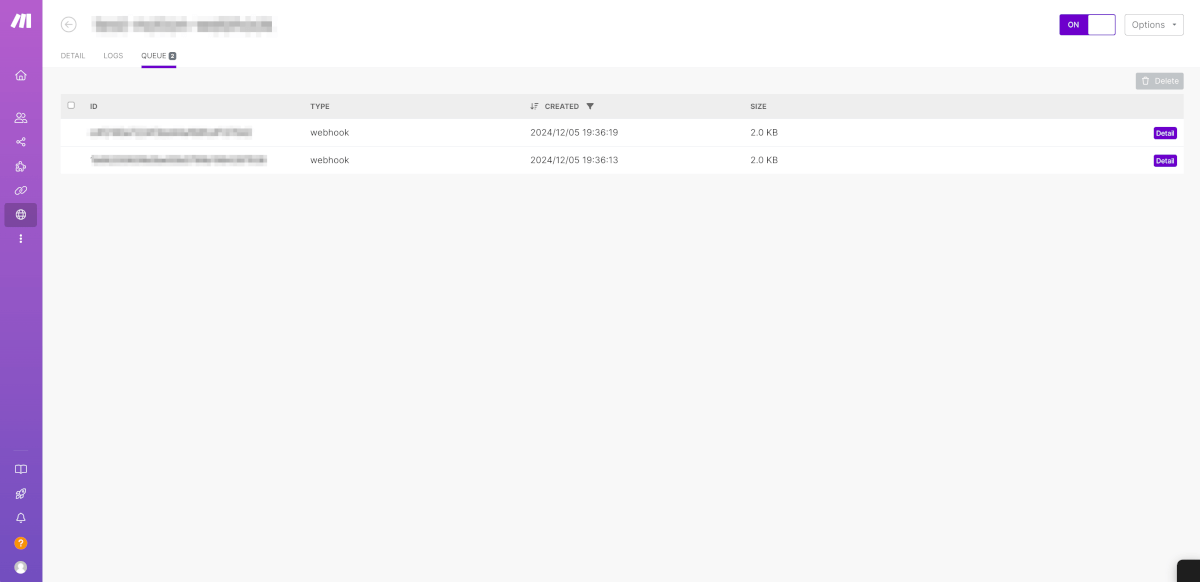This screenshot has height=582, width=1200.
Task: Open the Scenarios share icon
Action: [21, 142]
